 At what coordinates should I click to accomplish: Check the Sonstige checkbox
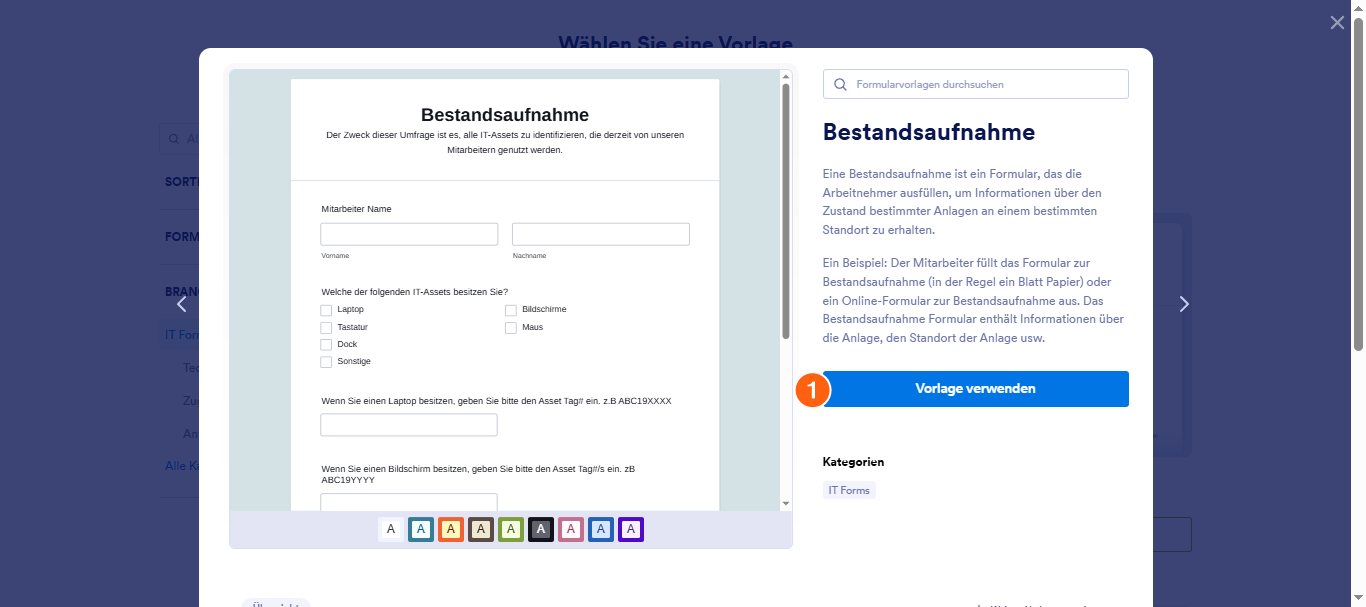click(326, 361)
